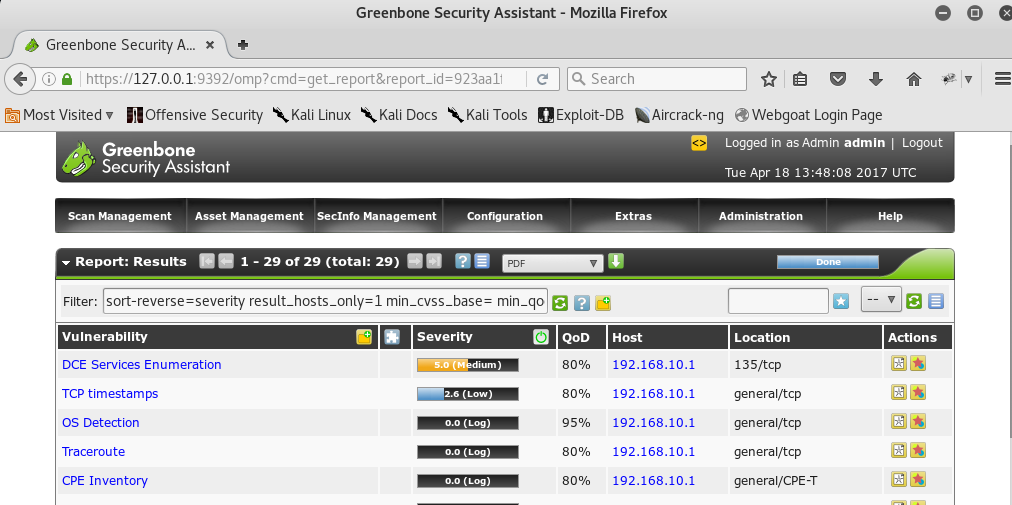Create filter from term star icon
This screenshot has height=505, width=1012.
[840, 301]
